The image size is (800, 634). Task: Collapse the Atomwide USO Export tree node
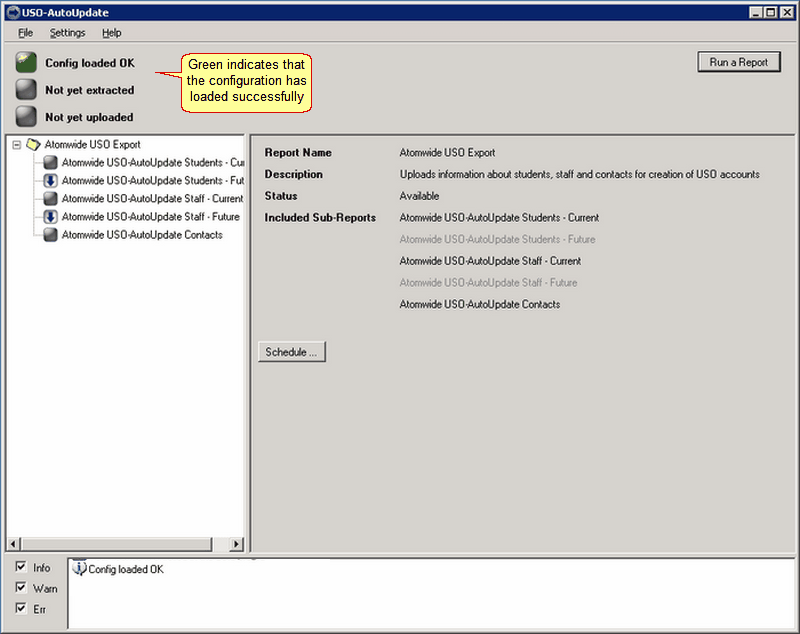coord(17,145)
